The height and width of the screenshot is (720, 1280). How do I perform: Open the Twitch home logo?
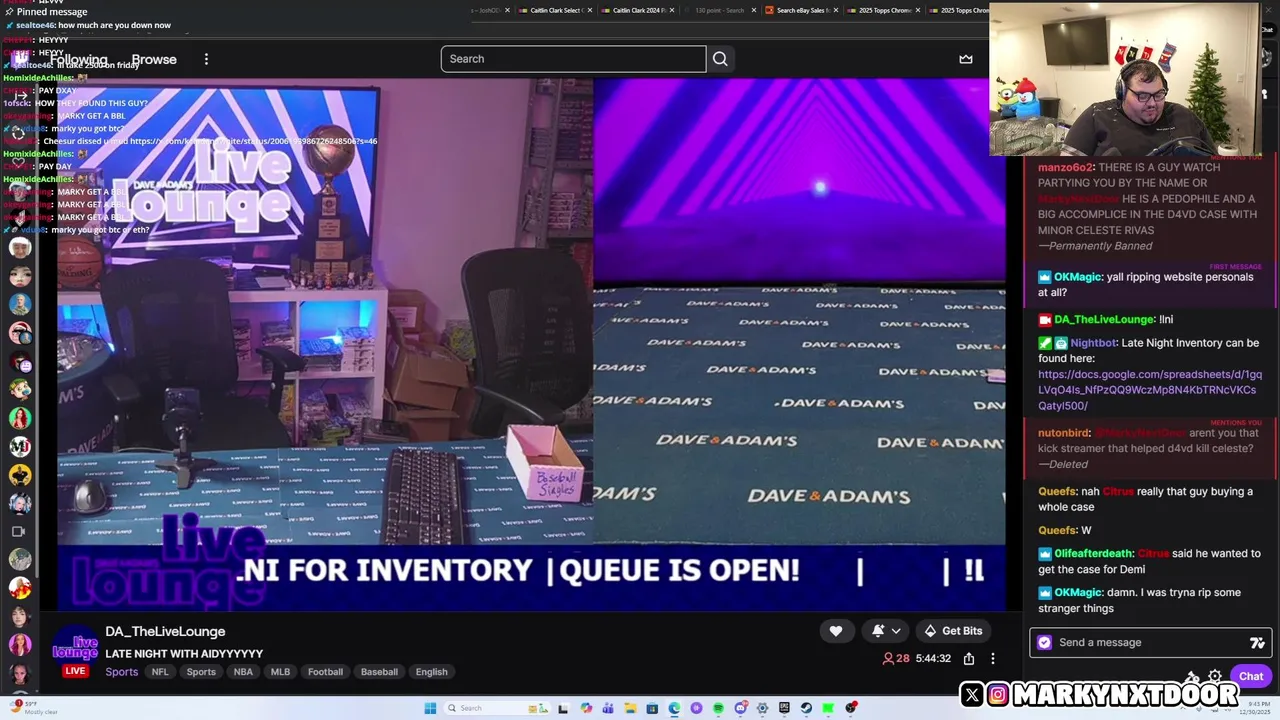point(20,59)
